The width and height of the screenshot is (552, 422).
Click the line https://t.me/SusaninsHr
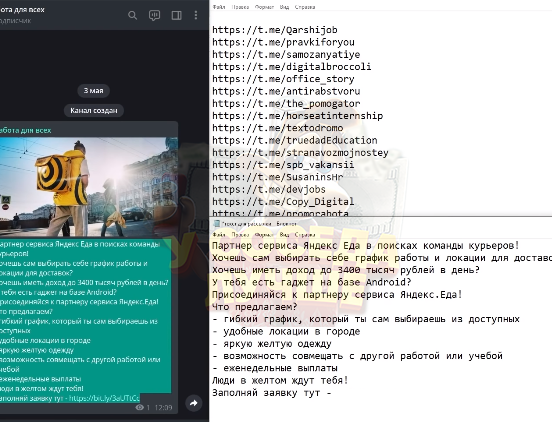pos(277,177)
